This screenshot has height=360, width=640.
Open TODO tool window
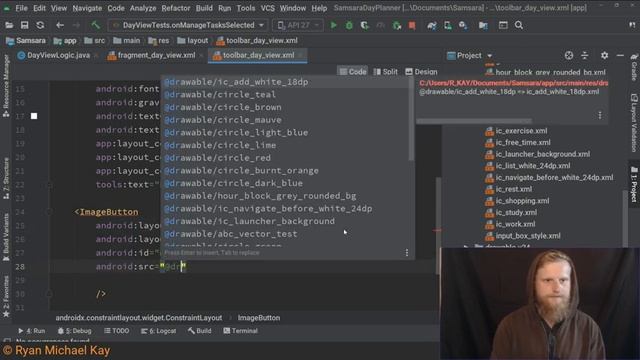[x=116, y=331]
